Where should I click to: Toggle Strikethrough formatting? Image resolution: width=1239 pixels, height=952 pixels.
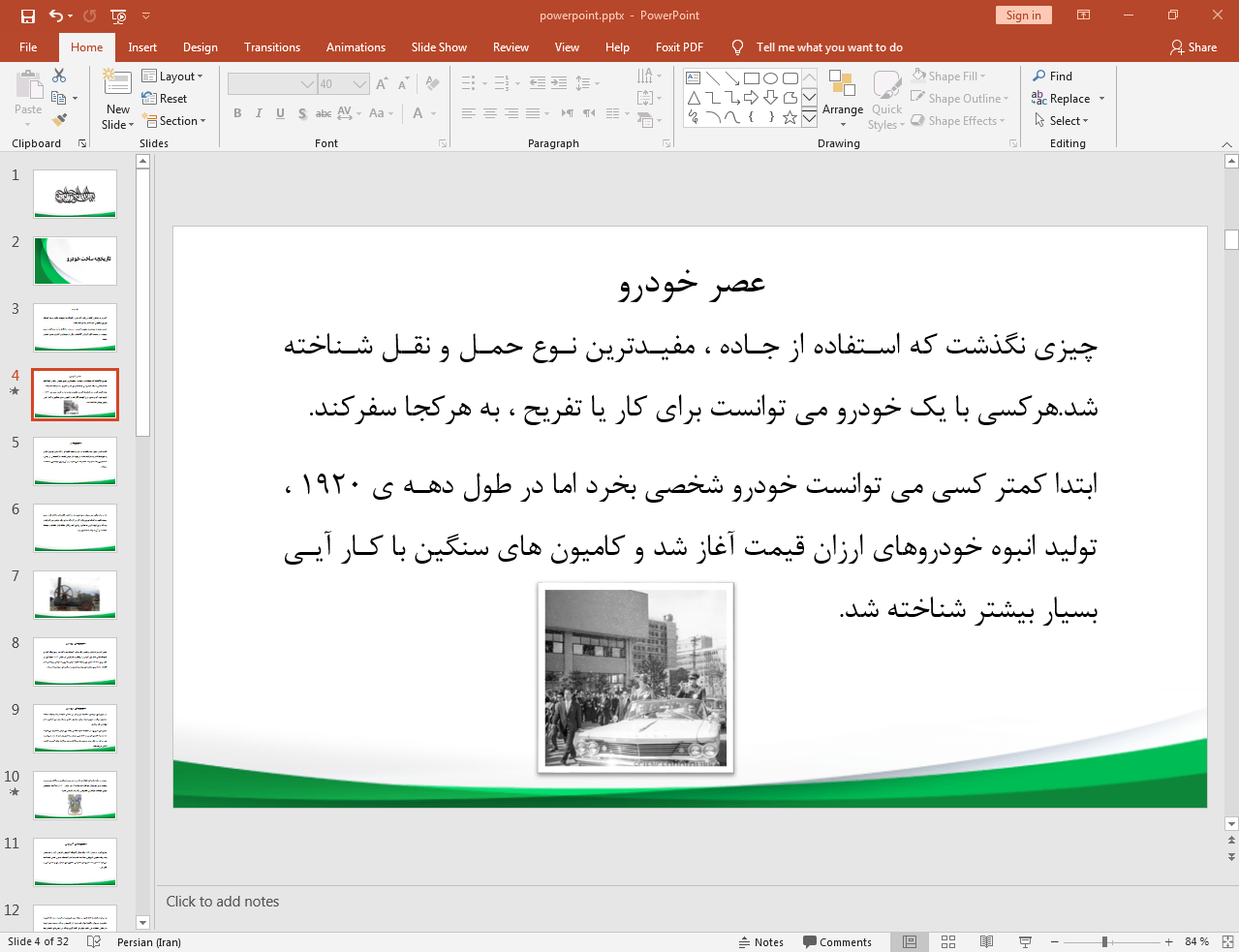tap(324, 113)
